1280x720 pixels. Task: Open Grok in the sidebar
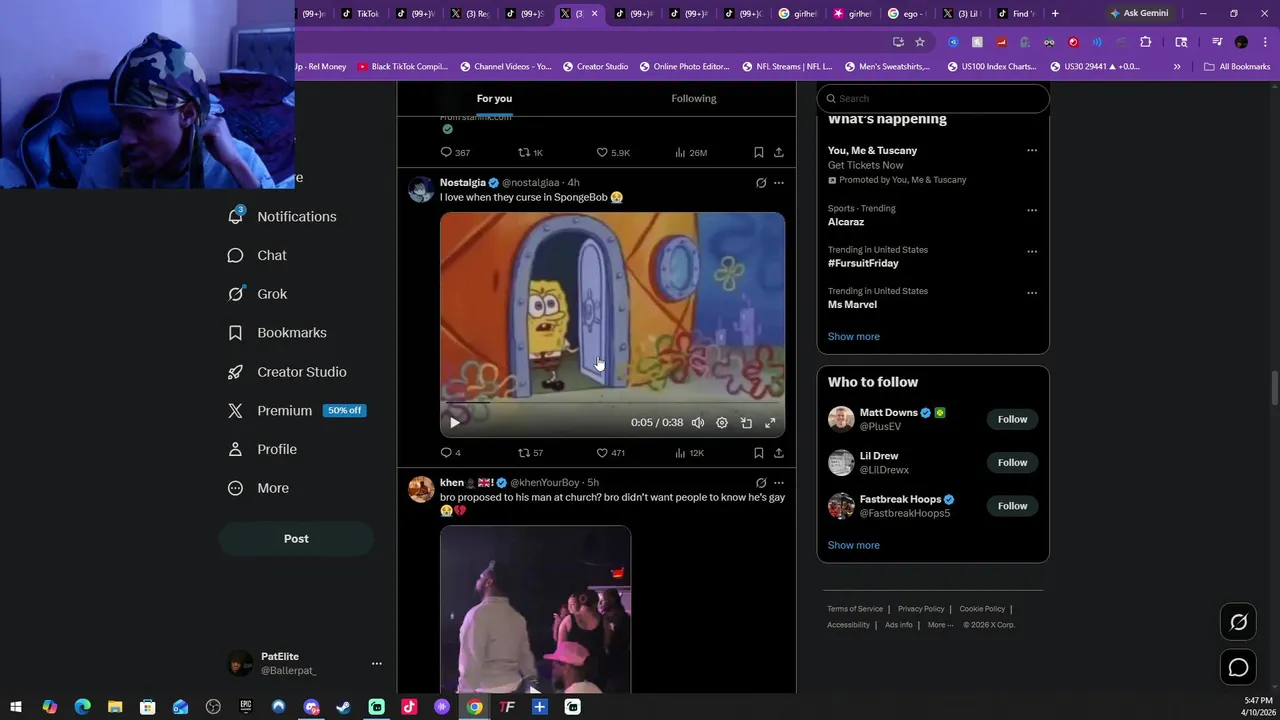(x=257, y=294)
